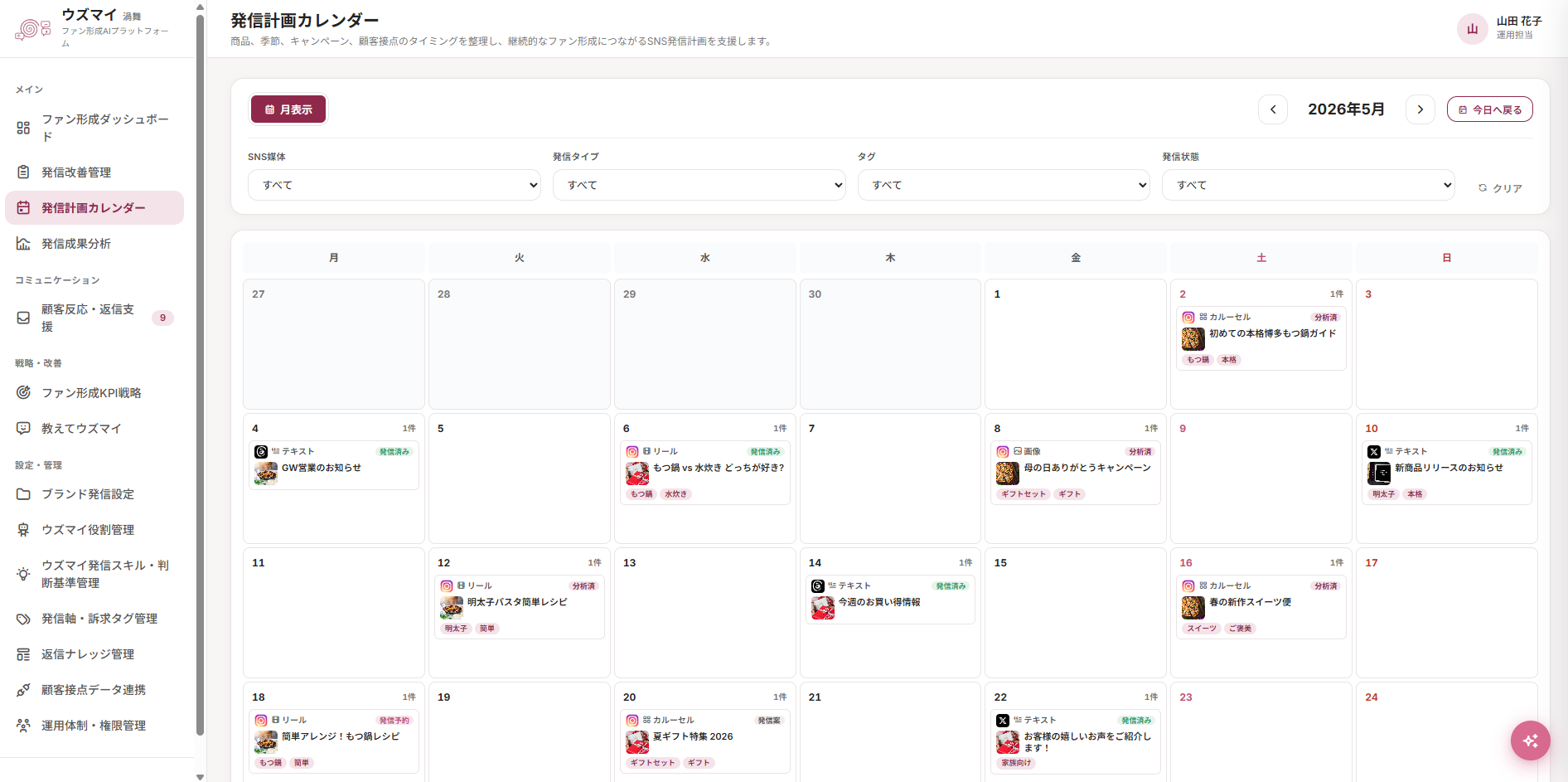Click the sidebar vertical scrollbar
Screen dimensions: 1568x782
coord(200,373)
